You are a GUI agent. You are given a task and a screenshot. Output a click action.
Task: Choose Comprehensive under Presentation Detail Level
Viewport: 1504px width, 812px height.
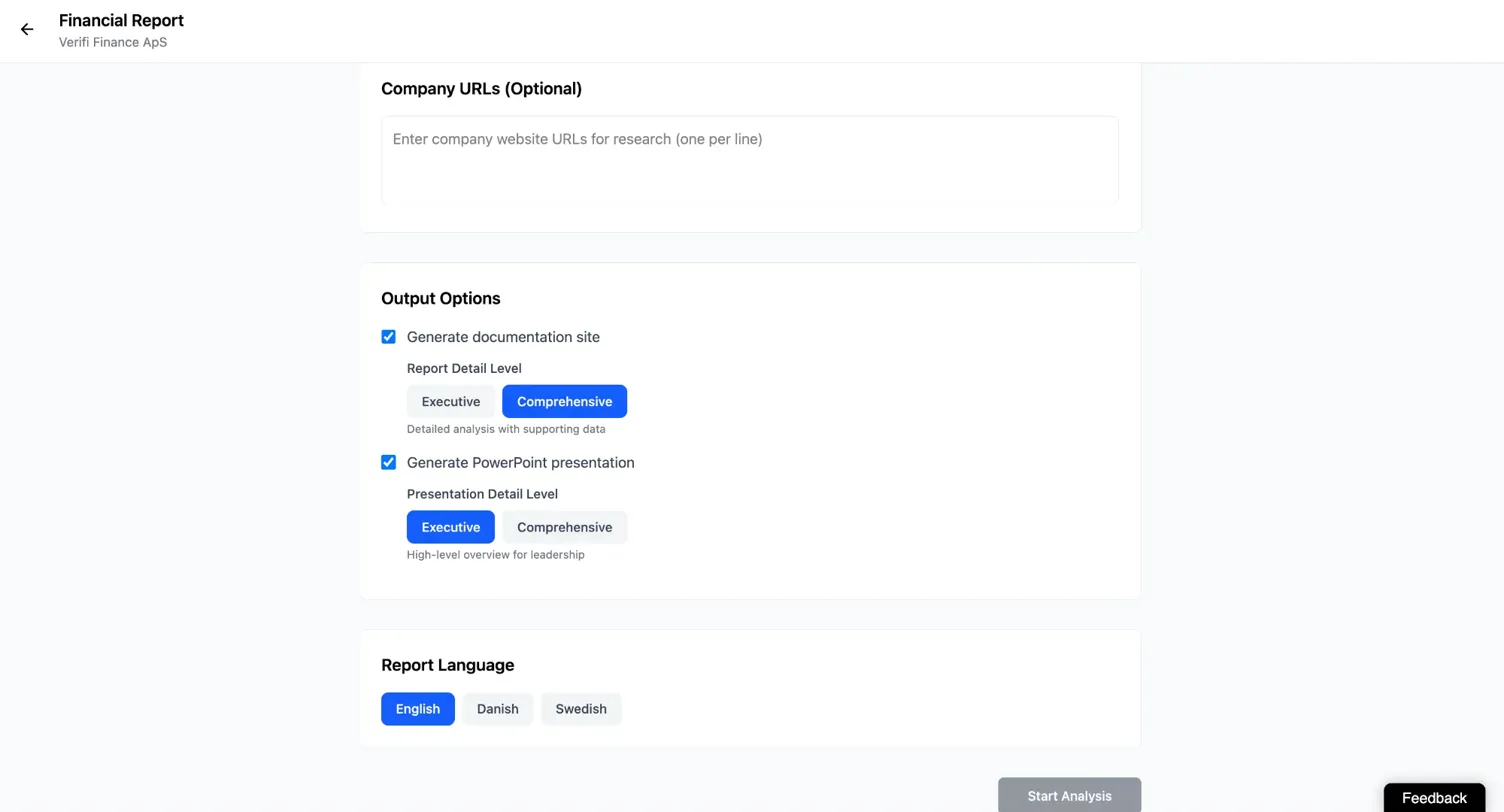pyautogui.click(x=564, y=528)
